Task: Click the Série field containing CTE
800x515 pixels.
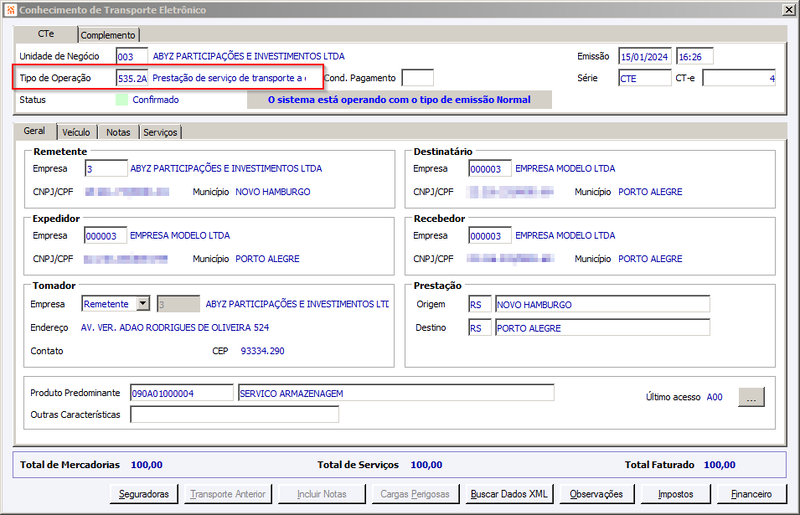Action: tap(644, 78)
